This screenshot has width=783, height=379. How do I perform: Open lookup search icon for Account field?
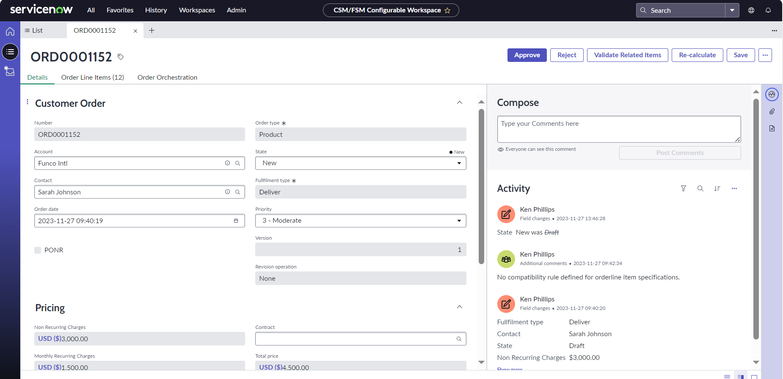coord(238,163)
